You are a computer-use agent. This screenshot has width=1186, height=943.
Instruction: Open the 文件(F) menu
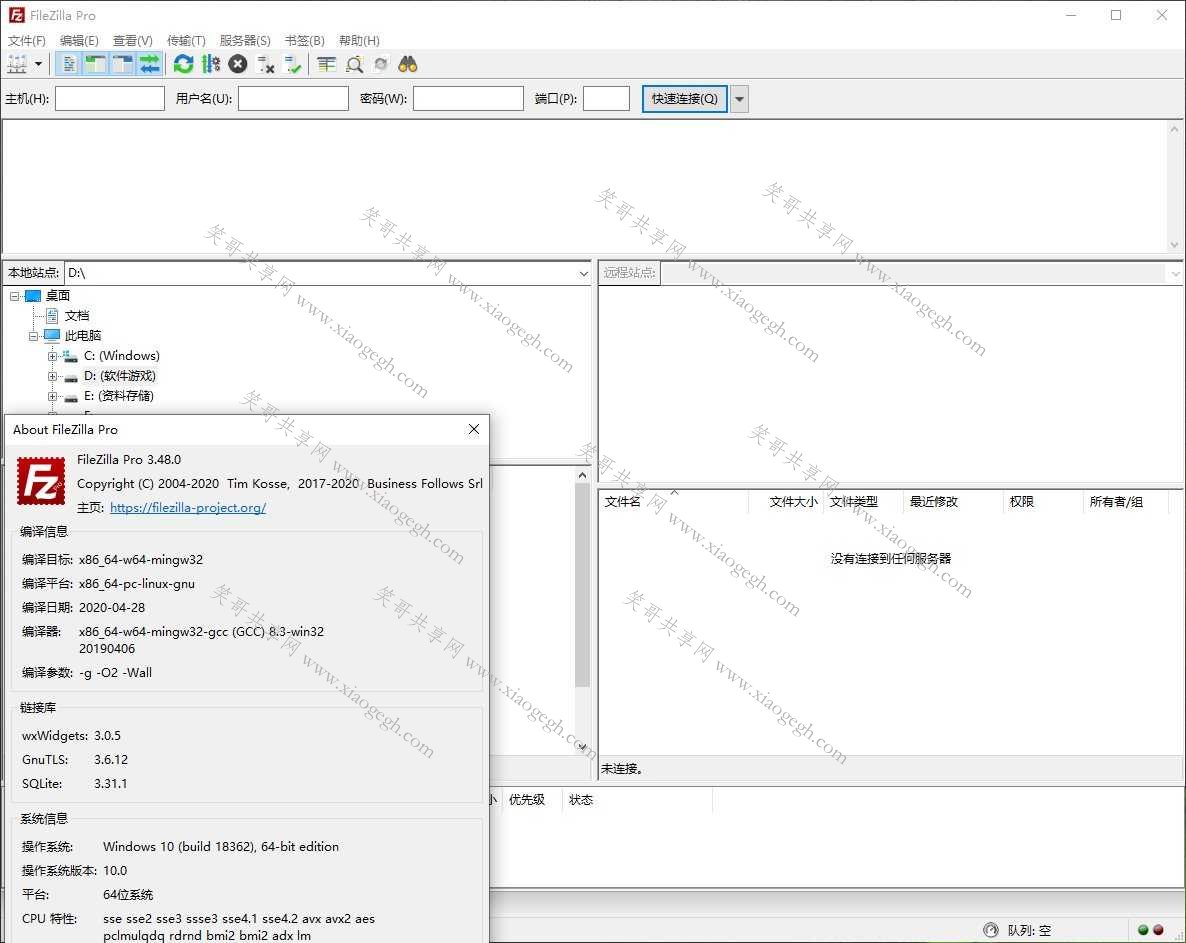tap(26, 40)
